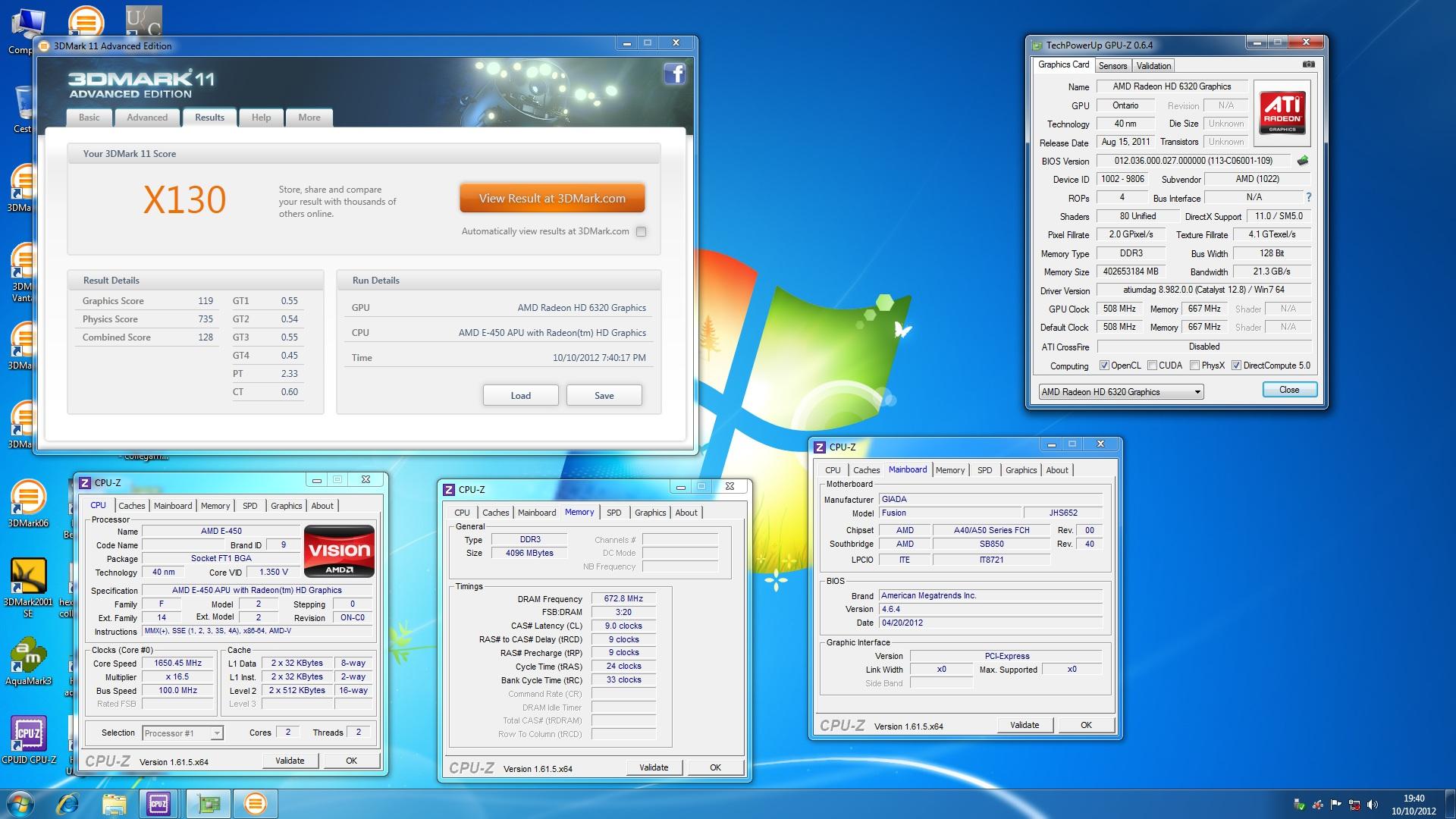The height and width of the screenshot is (819, 1456).
Task: Switch to the Advanced tab in 3DMark 11
Action: [x=147, y=118]
